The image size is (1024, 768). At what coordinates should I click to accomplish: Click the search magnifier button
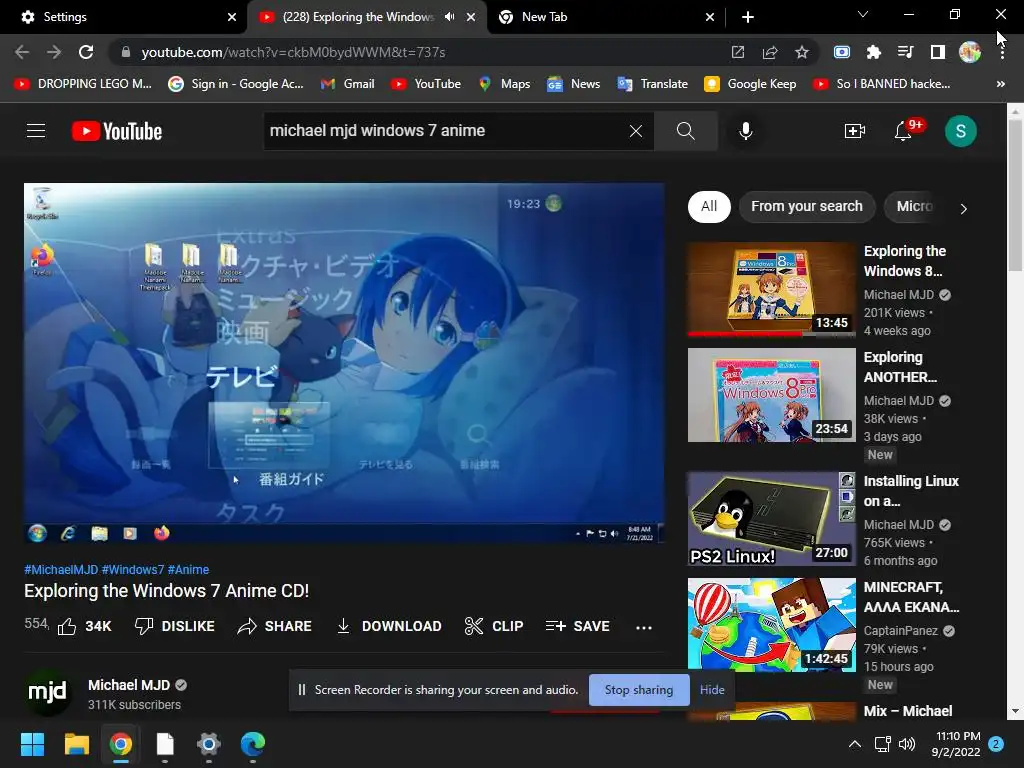point(686,131)
